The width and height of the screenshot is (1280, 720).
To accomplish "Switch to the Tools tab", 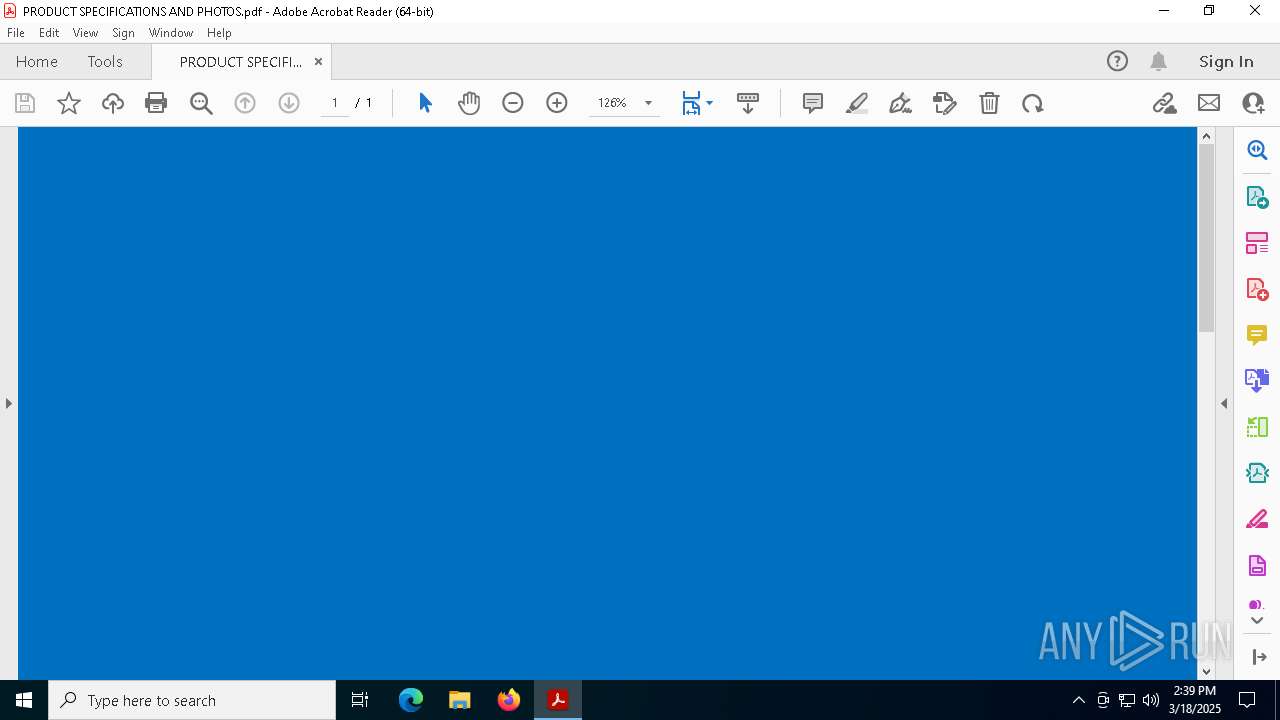I will point(105,61).
